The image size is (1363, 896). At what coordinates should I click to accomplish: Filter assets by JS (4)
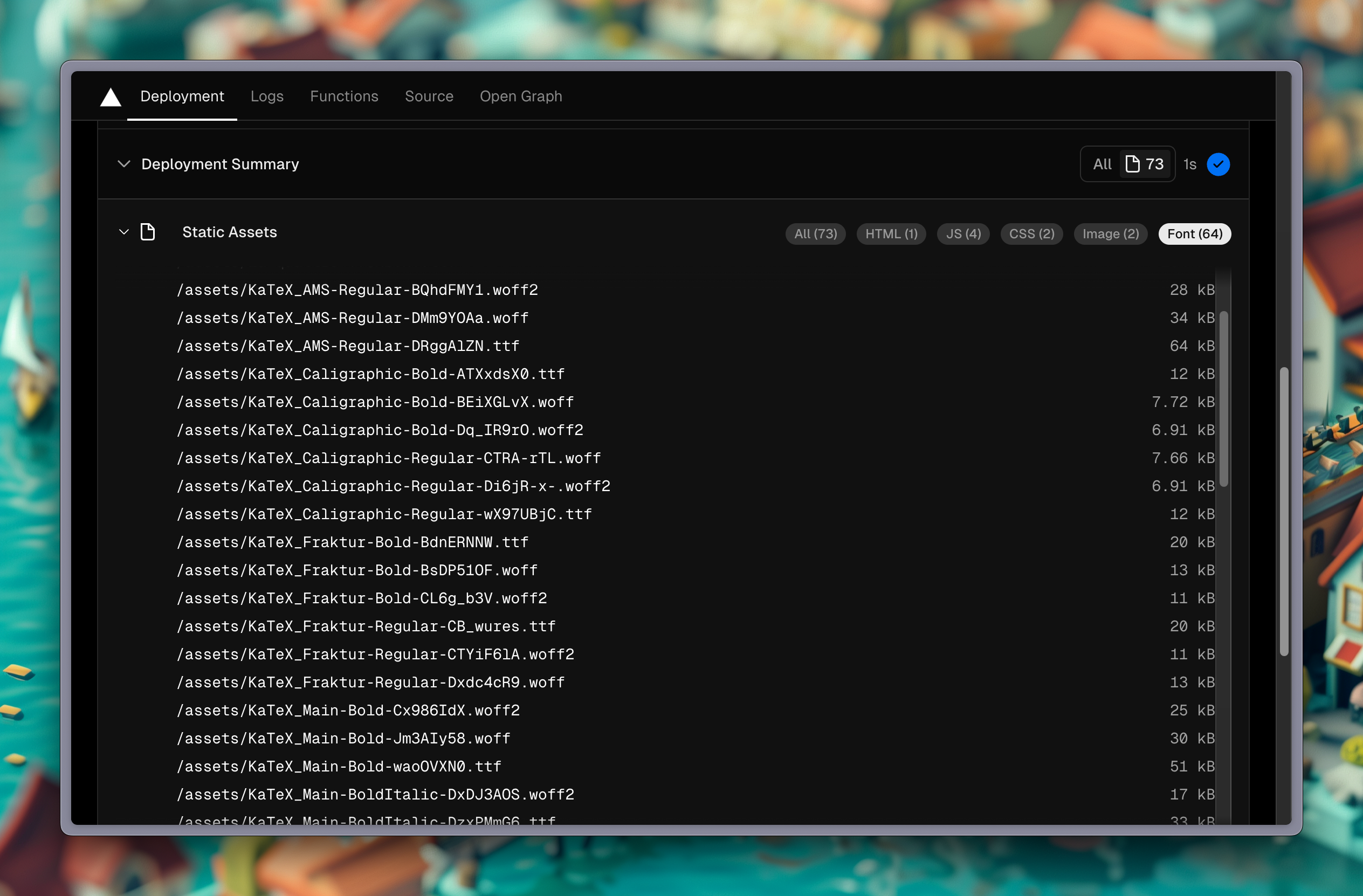963,233
